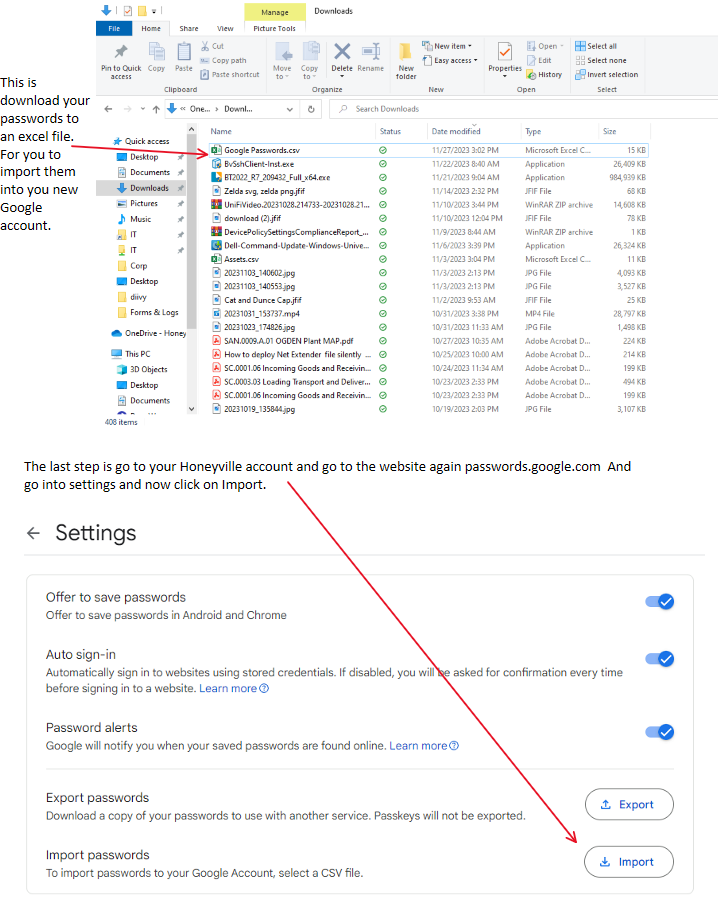720x909 pixels.
Task: Open the Easy access dropdown
Action: coord(450,60)
